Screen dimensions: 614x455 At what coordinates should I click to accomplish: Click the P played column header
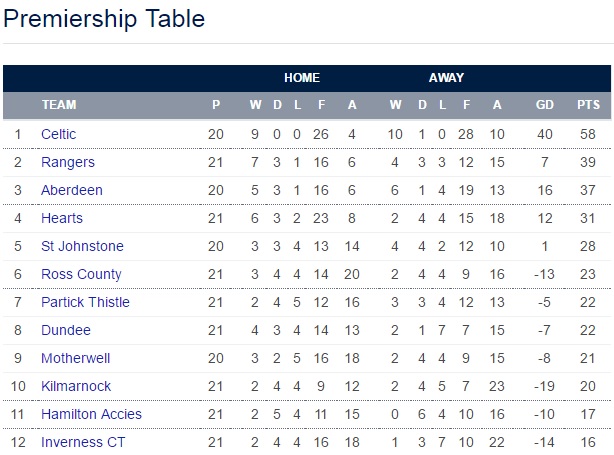pyautogui.click(x=216, y=105)
